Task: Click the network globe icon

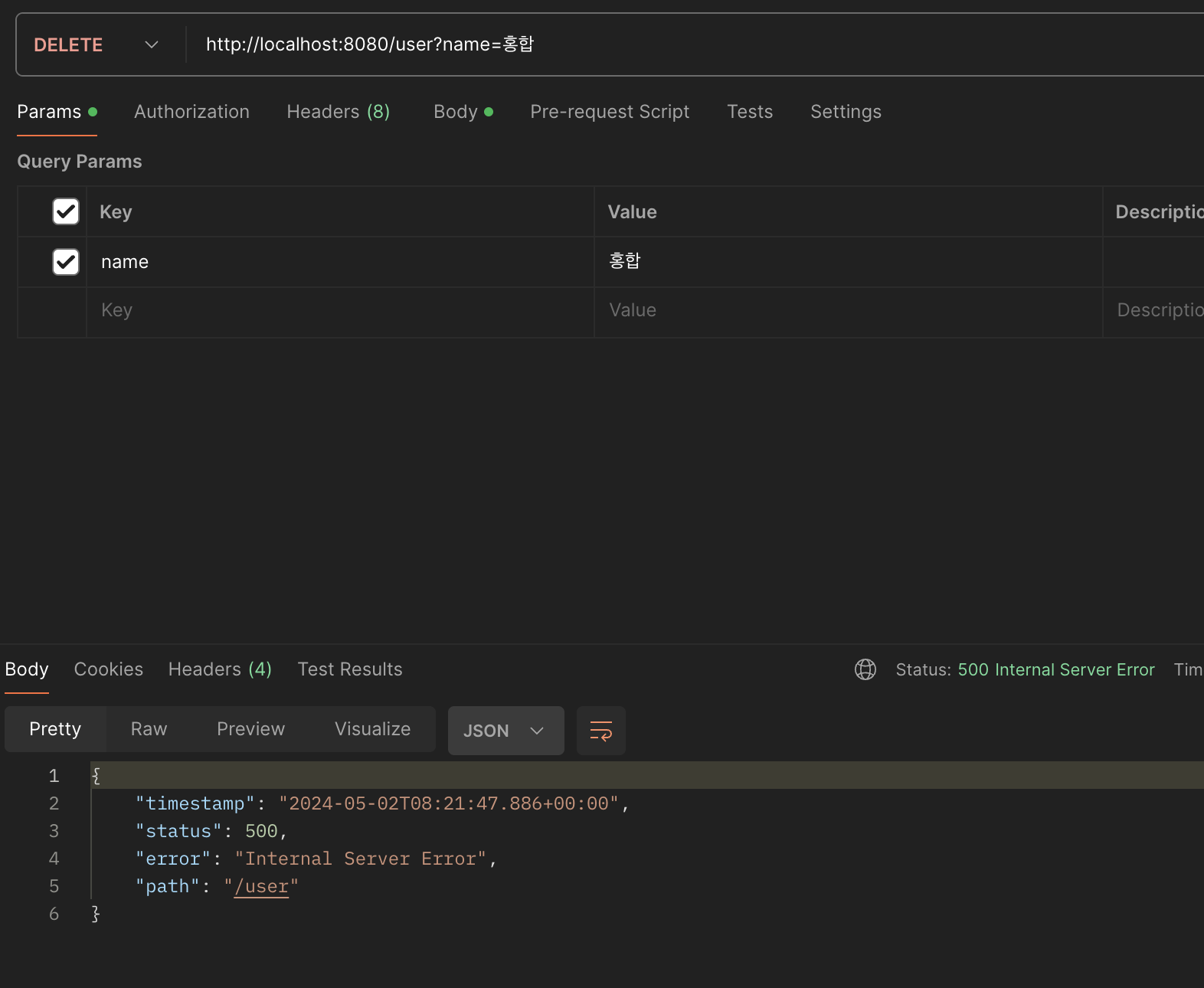Action: point(865,669)
